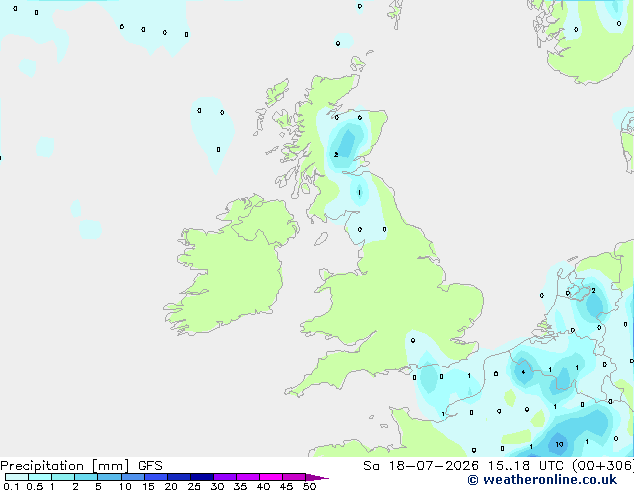
Task: Click the 'Precipitation [mm] GFS' title text
Action: tap(81, 466)
